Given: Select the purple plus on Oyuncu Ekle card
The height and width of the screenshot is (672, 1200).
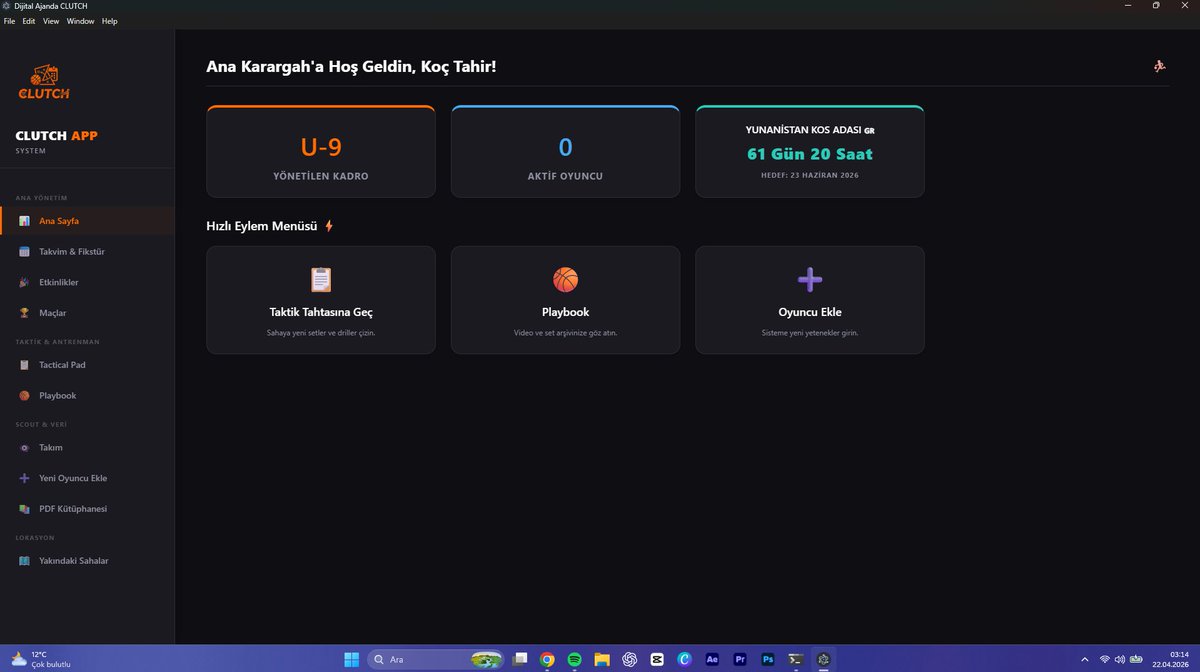Looking at the screenshot, I should tap(810, 279).
